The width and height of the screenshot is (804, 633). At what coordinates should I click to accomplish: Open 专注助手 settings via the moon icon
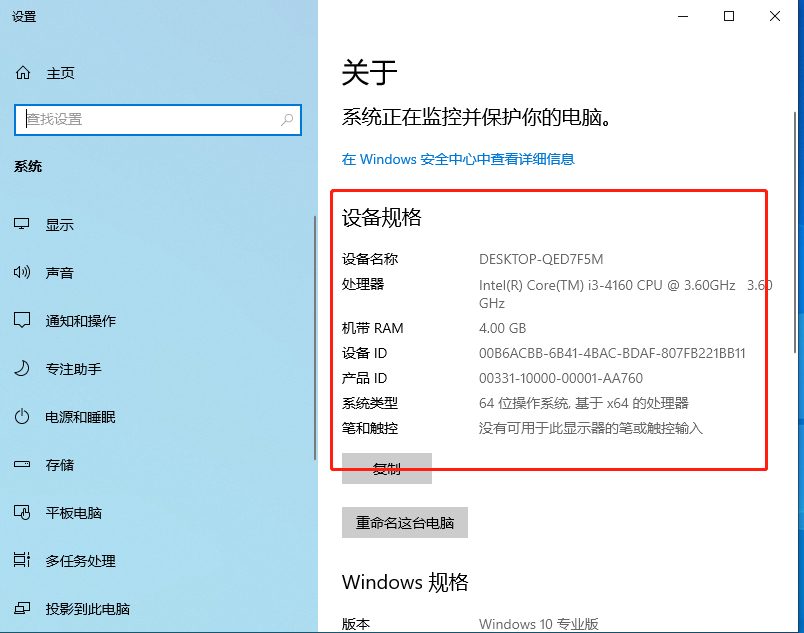click(22, 368)
